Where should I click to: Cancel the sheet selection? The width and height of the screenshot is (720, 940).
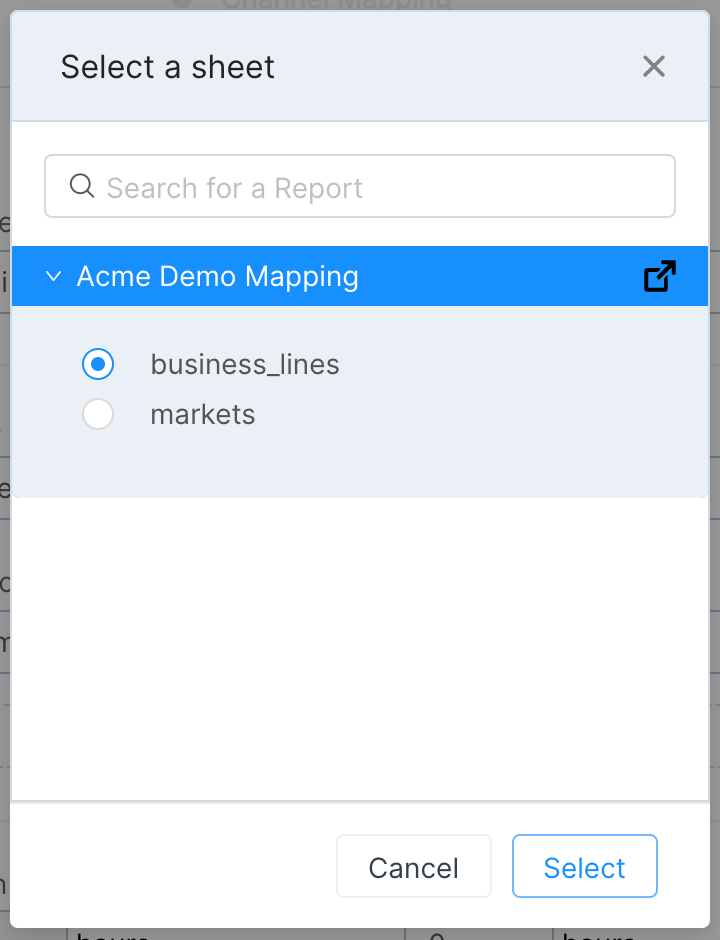pyautogui.click(x=414, y=866)
